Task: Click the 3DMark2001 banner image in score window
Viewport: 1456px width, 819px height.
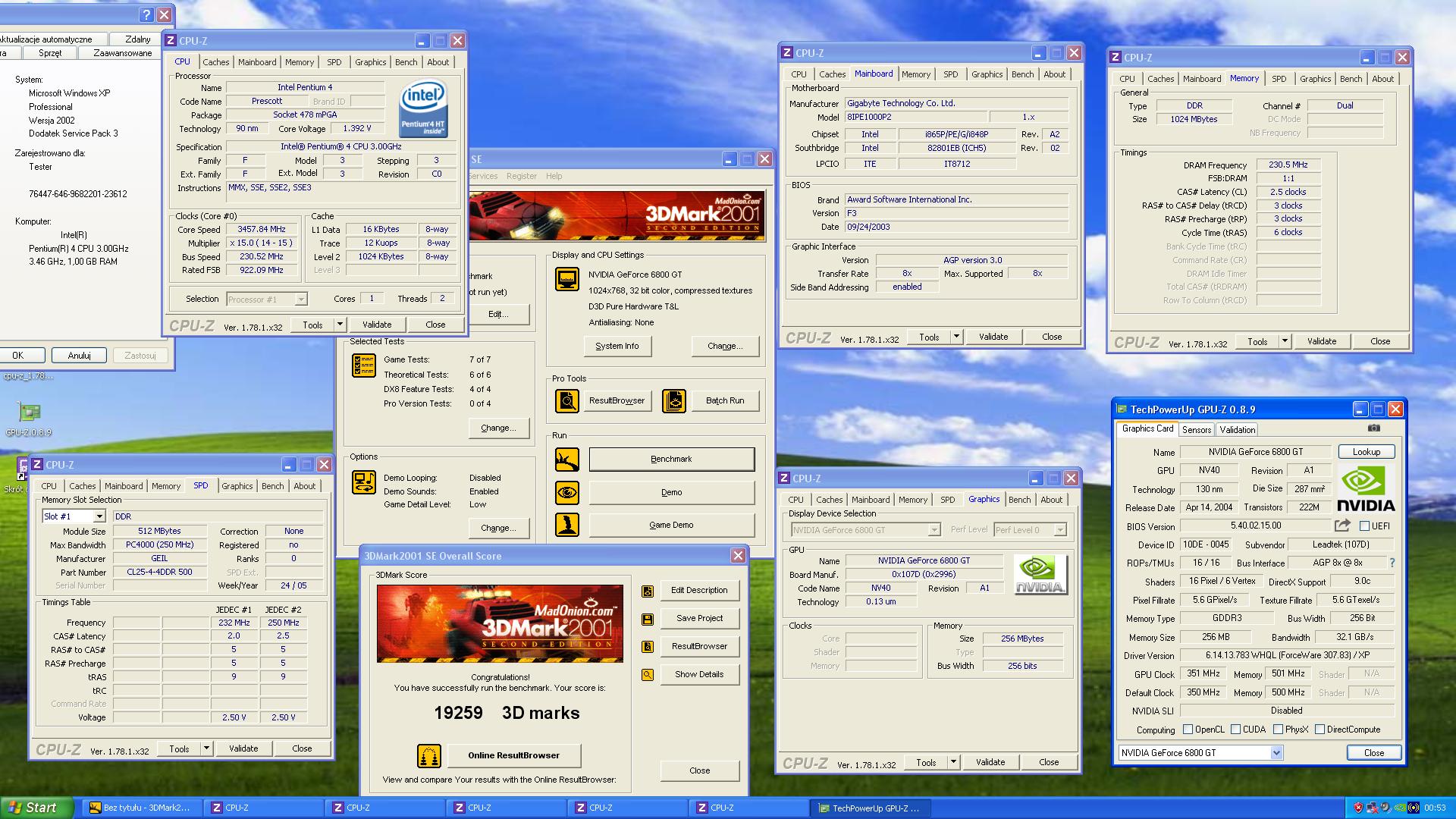Action: coord(500,623)
